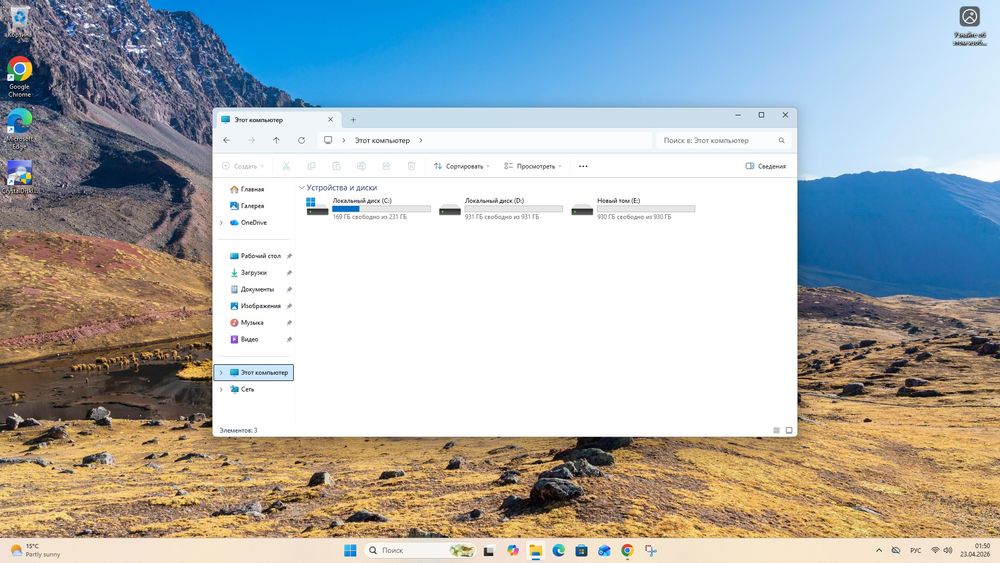Open Microsoft Store from the taskbar

(581, 550)
